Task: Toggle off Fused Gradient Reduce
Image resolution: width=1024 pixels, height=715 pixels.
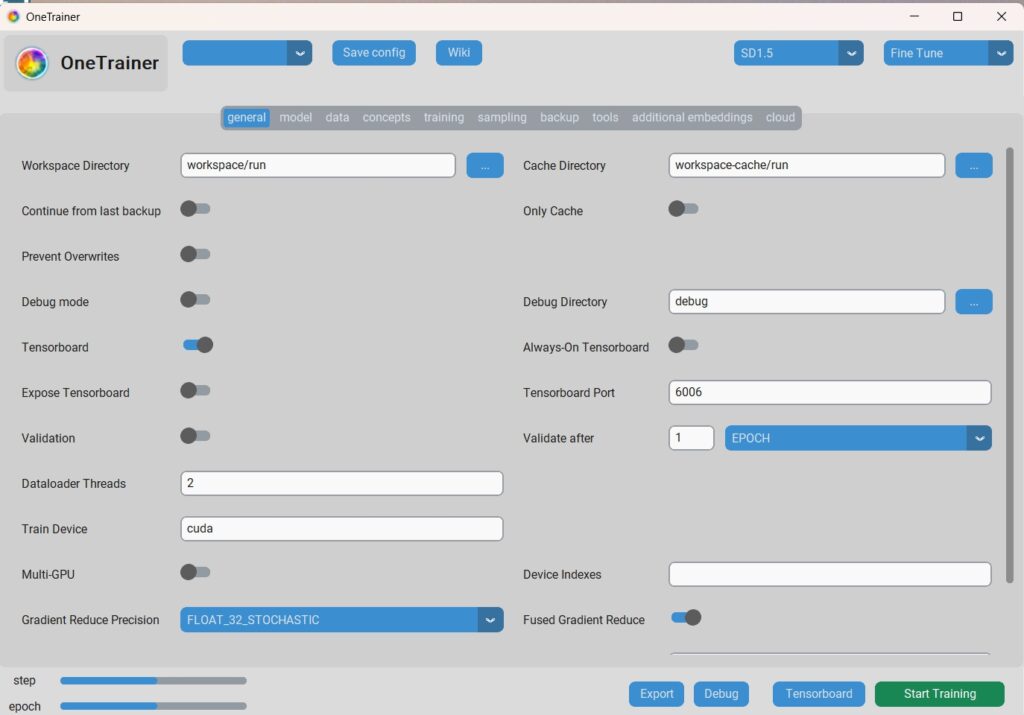Action: pyautogui.click(x=686, y=618)
